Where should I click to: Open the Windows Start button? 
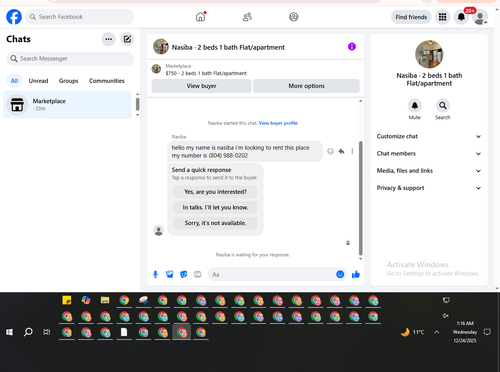9,332
